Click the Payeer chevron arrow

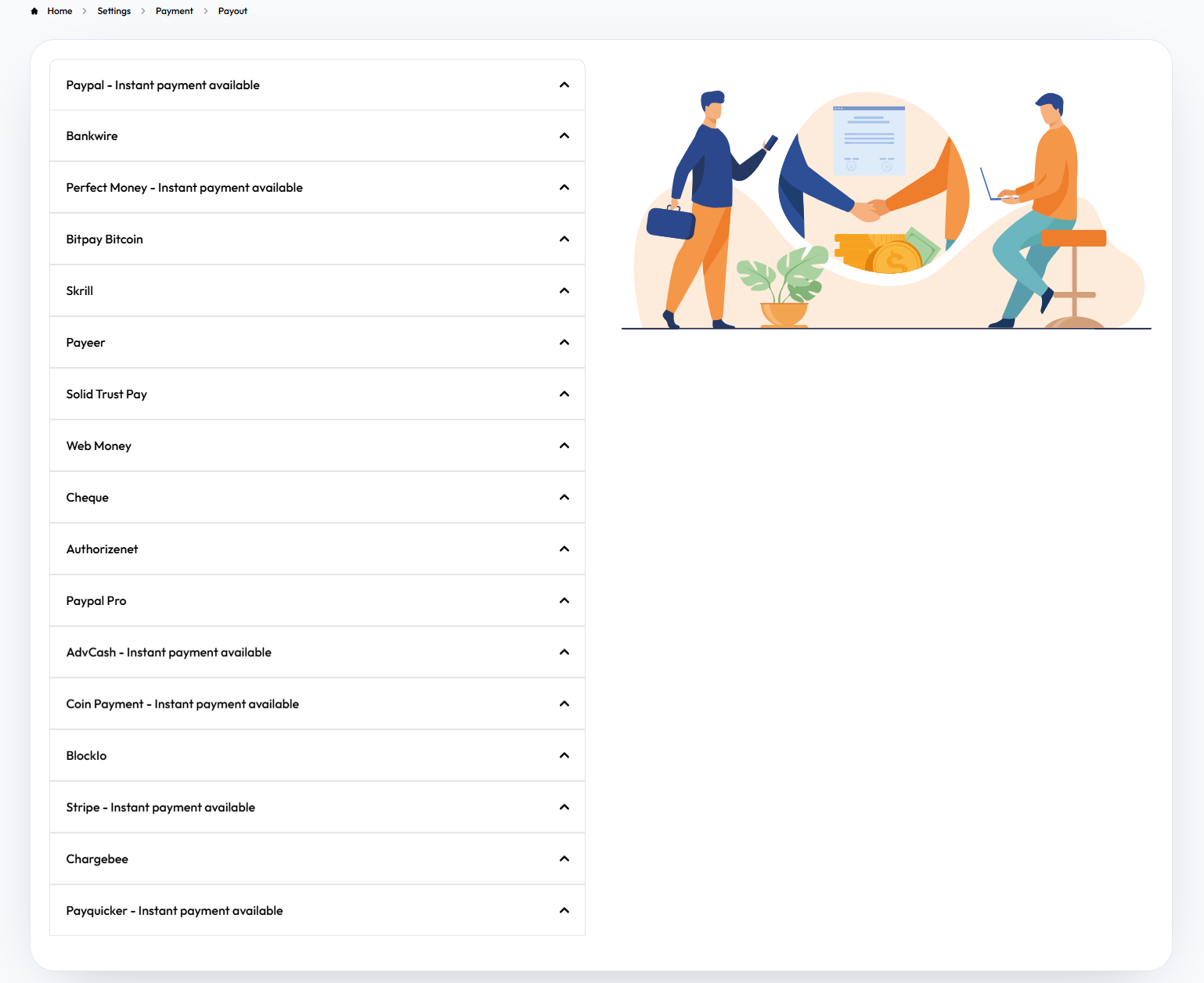click(564, 343)
